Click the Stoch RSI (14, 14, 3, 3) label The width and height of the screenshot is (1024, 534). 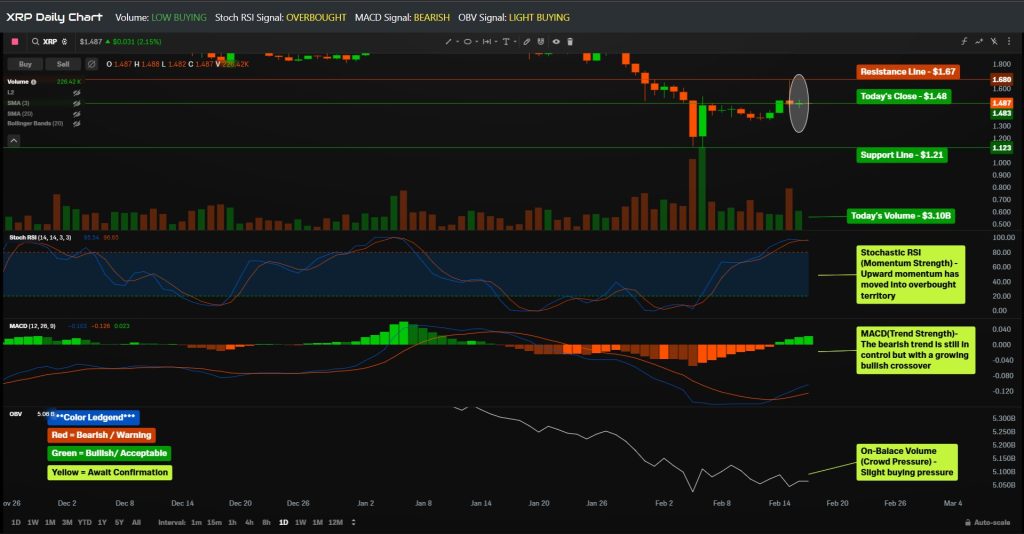(40, 238)
